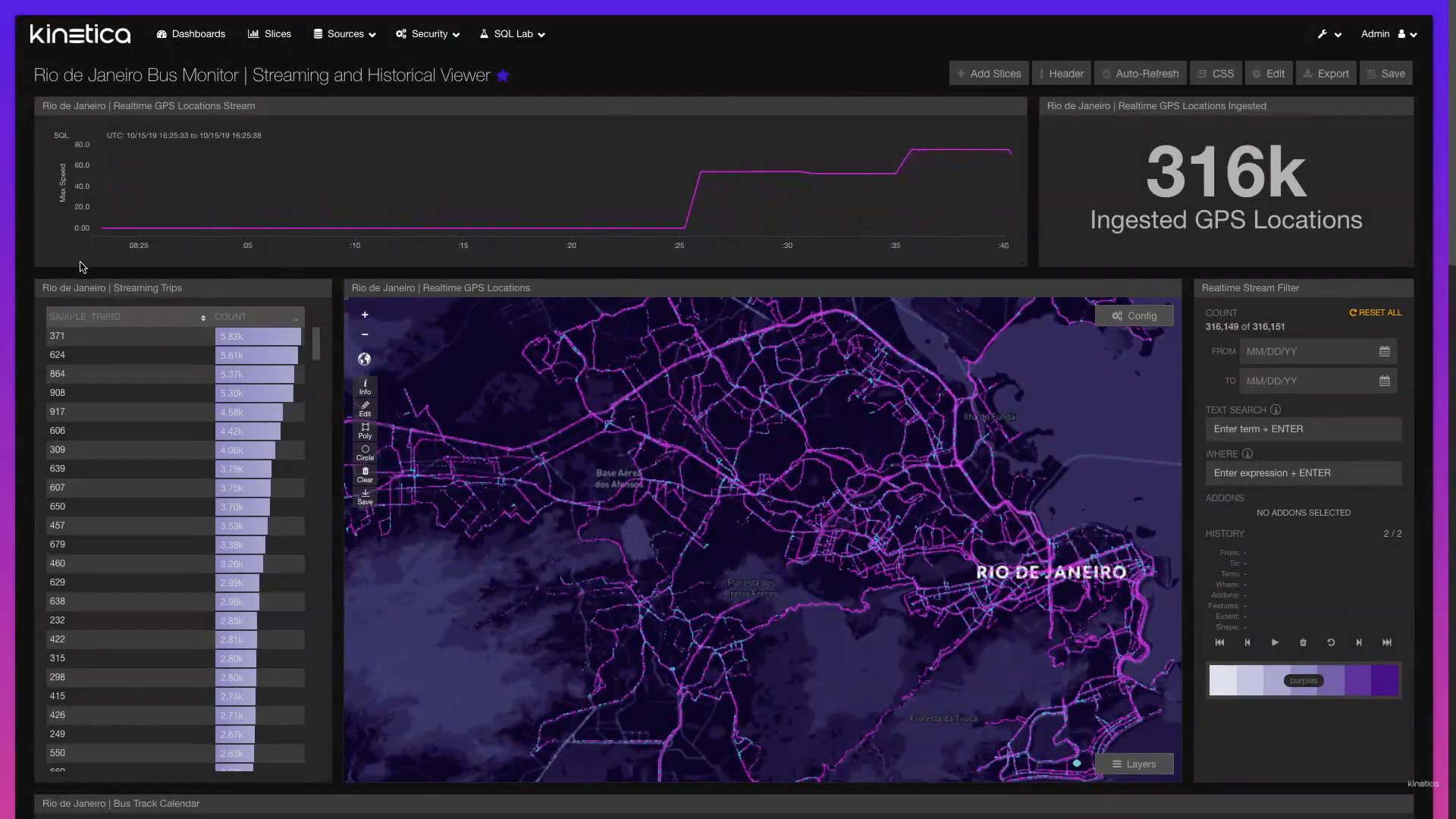Viewport: 1456px width, 819px height.
Task: Zoom in using the map plus button
Action: (x=365, y=314)
